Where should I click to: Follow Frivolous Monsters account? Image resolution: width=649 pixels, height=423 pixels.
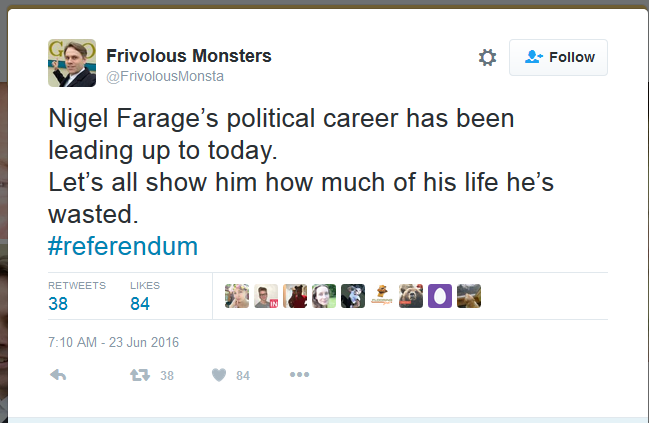(x=558, y=58)
